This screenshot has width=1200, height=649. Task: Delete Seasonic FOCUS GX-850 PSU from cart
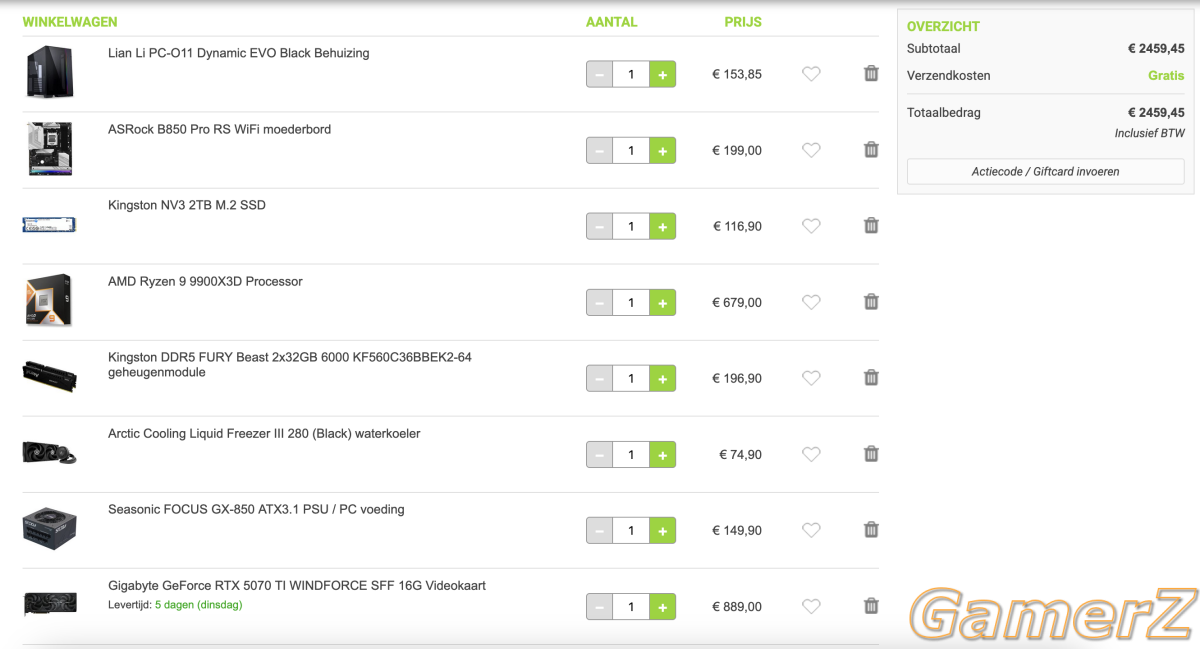click(871, 530)
